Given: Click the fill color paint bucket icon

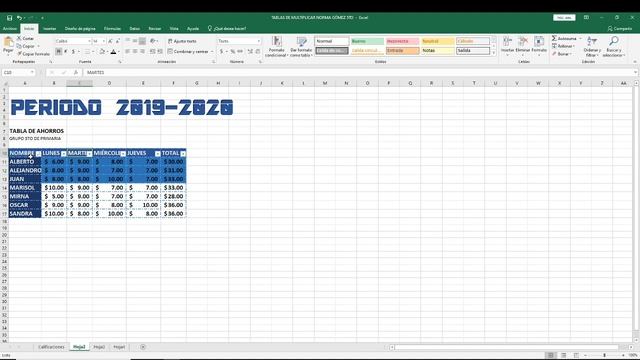Looking at the screenshot, I should click(102, 52).
